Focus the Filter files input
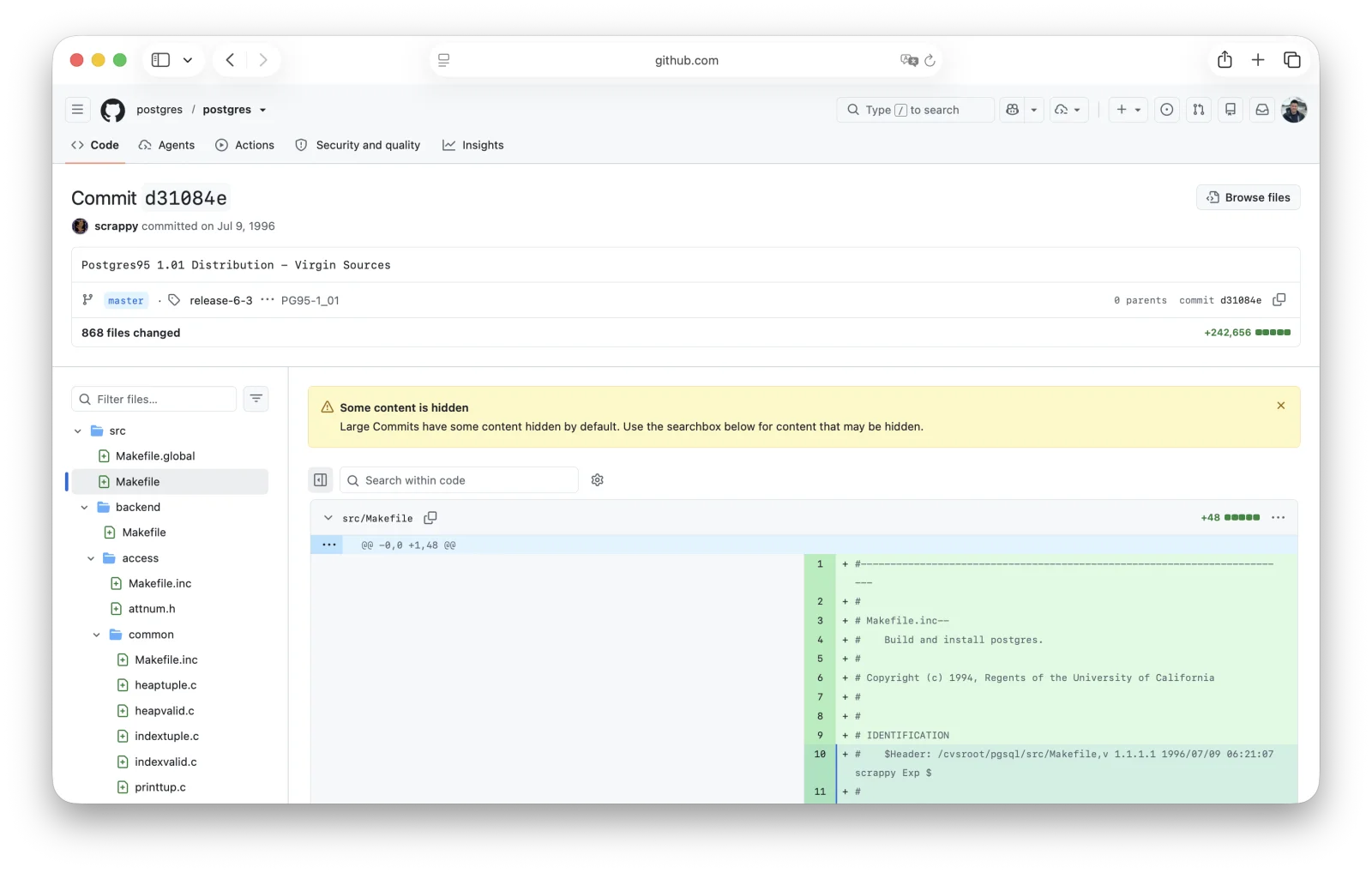This screenshot has width=1372, height=873. (x=154, y=399)
